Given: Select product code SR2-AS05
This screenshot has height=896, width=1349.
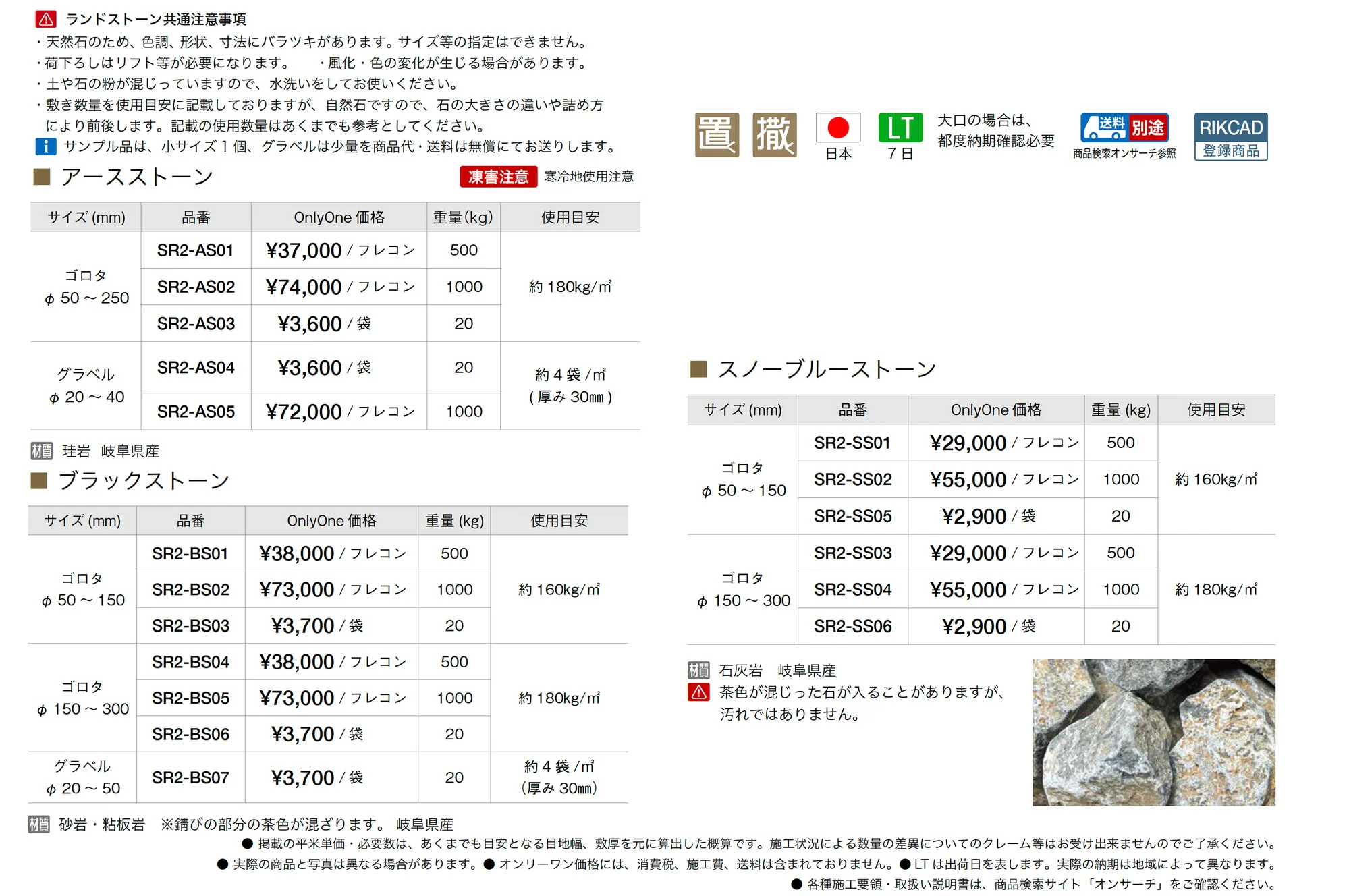Looking at the screenshot, I should (x=196, y=412).
